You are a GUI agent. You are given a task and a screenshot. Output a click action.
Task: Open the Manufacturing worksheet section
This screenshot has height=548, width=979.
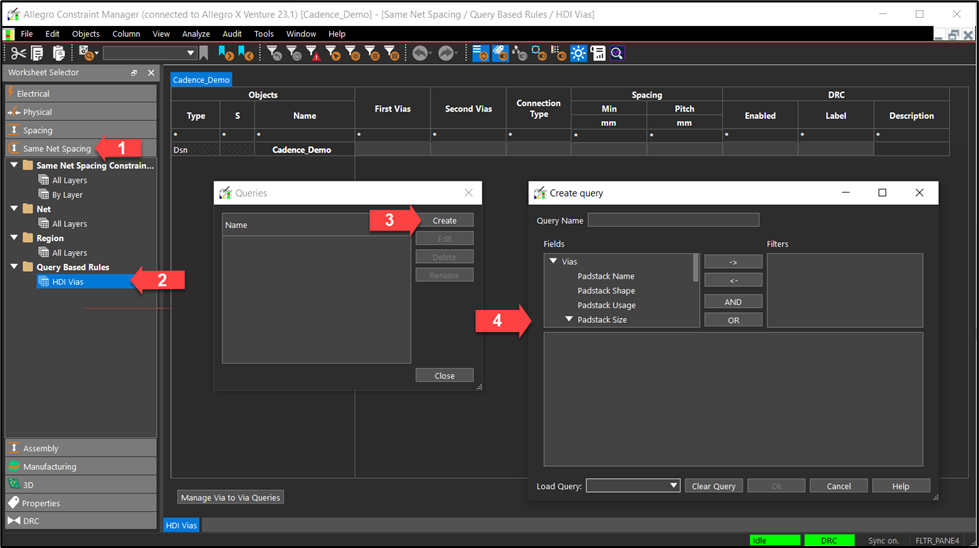point(81,466)
